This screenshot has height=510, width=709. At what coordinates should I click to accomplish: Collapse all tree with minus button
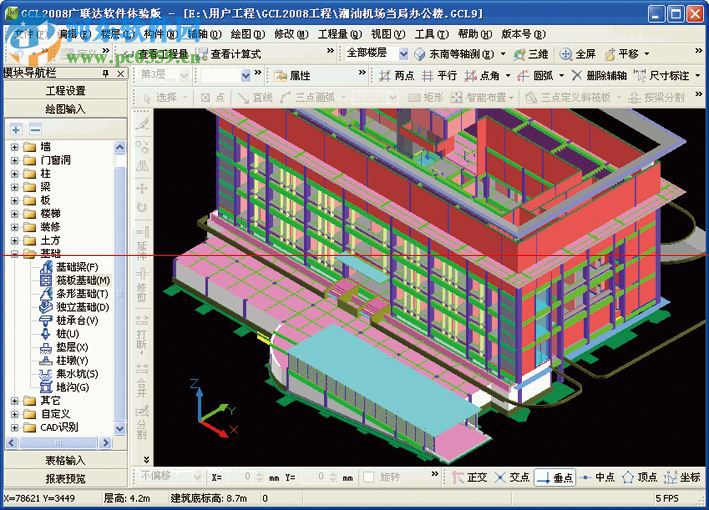coord(35,130)
